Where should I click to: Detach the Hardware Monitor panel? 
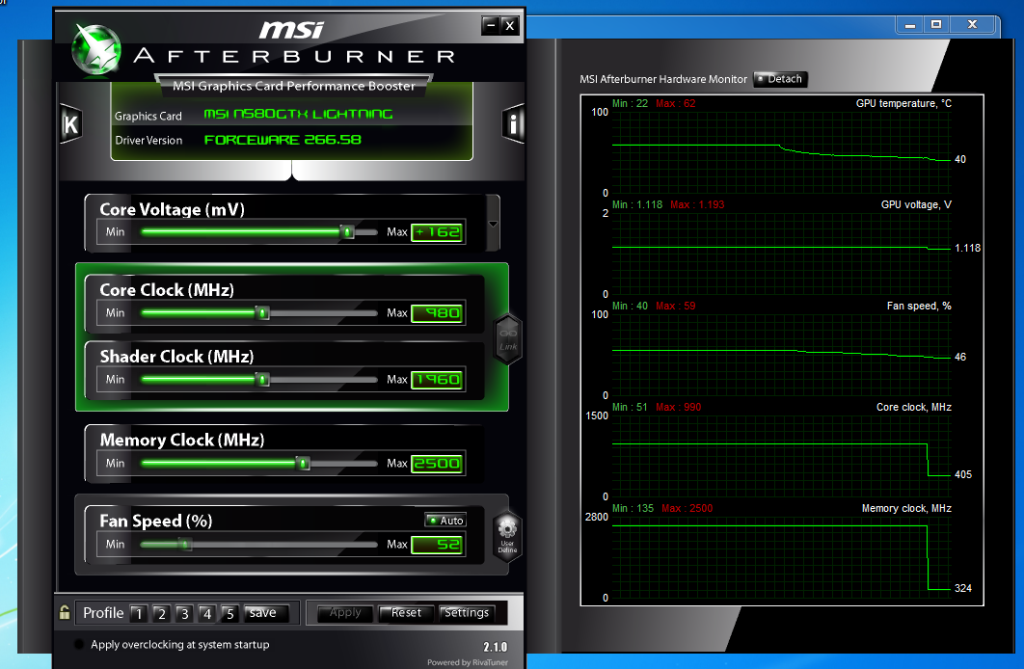pyautogui.click(x=780, y=79)
